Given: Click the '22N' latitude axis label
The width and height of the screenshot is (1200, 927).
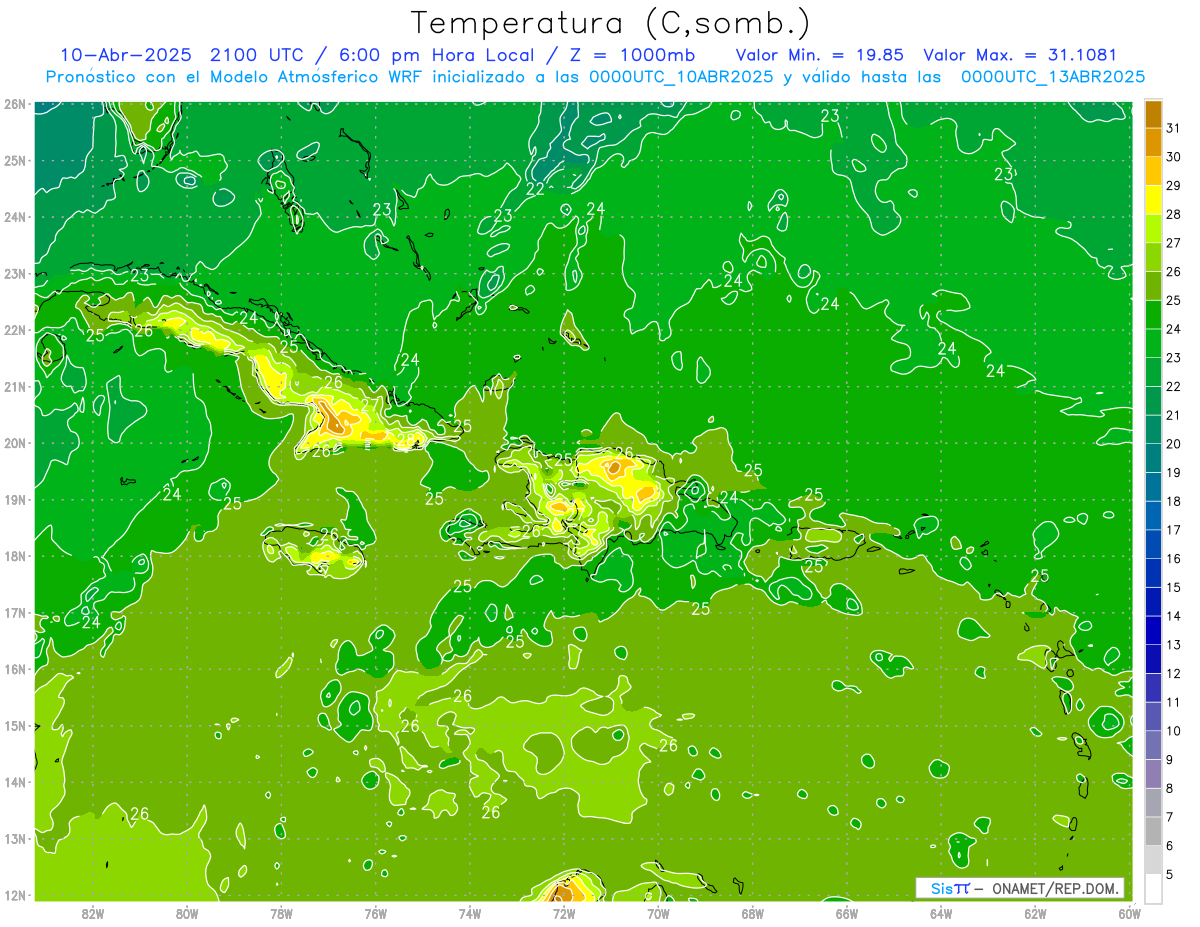Looking at the screenshot, I should coord(15,330).
